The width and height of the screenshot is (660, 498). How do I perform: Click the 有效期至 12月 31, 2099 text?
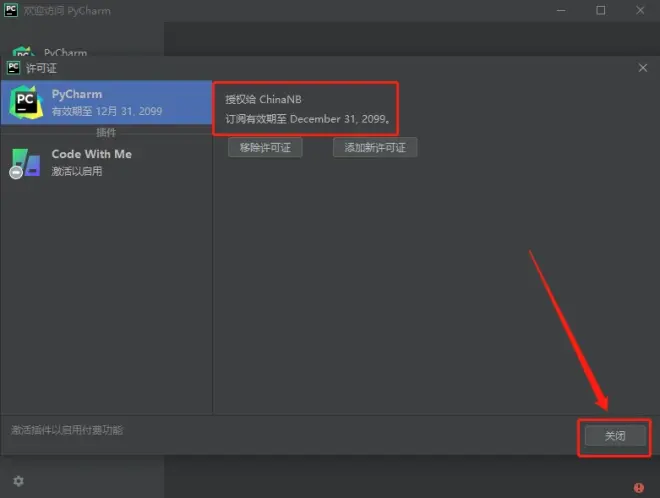point(107,111)
